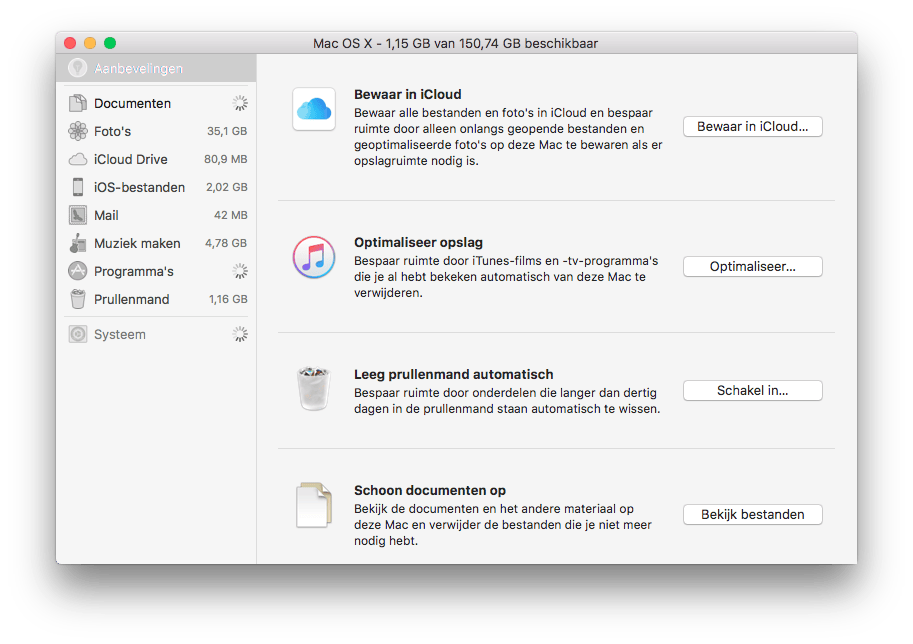Click the blank document pages icon

click(x=314, y=505)
